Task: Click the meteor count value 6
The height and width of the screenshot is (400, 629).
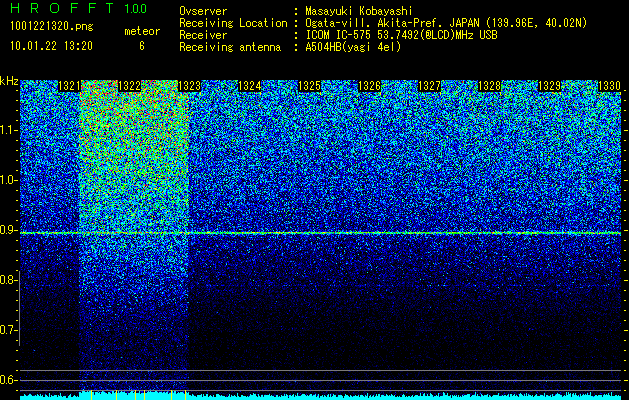Action: tap(142, 46)
